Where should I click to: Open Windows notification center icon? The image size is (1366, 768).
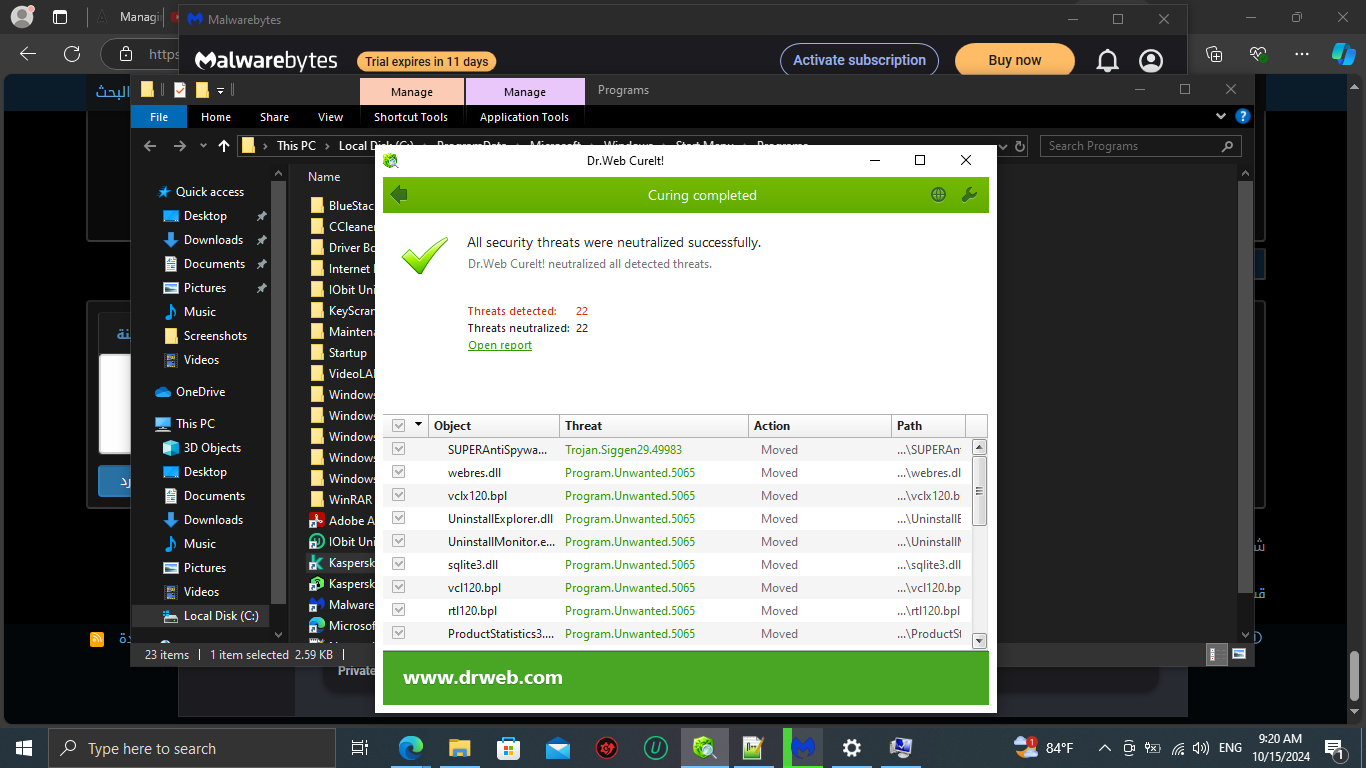1334,747
